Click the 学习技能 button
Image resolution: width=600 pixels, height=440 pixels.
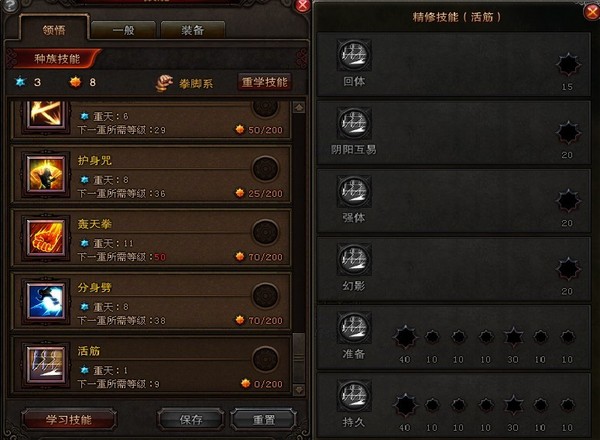click(69, 419)
